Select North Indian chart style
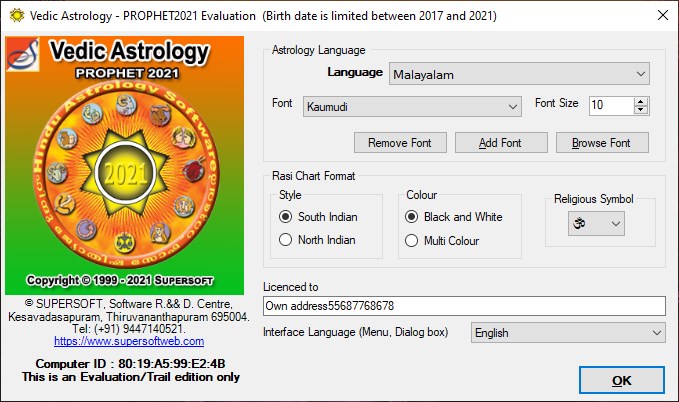Viewport: 679px width, 402px height. click(x=317, y=240)
